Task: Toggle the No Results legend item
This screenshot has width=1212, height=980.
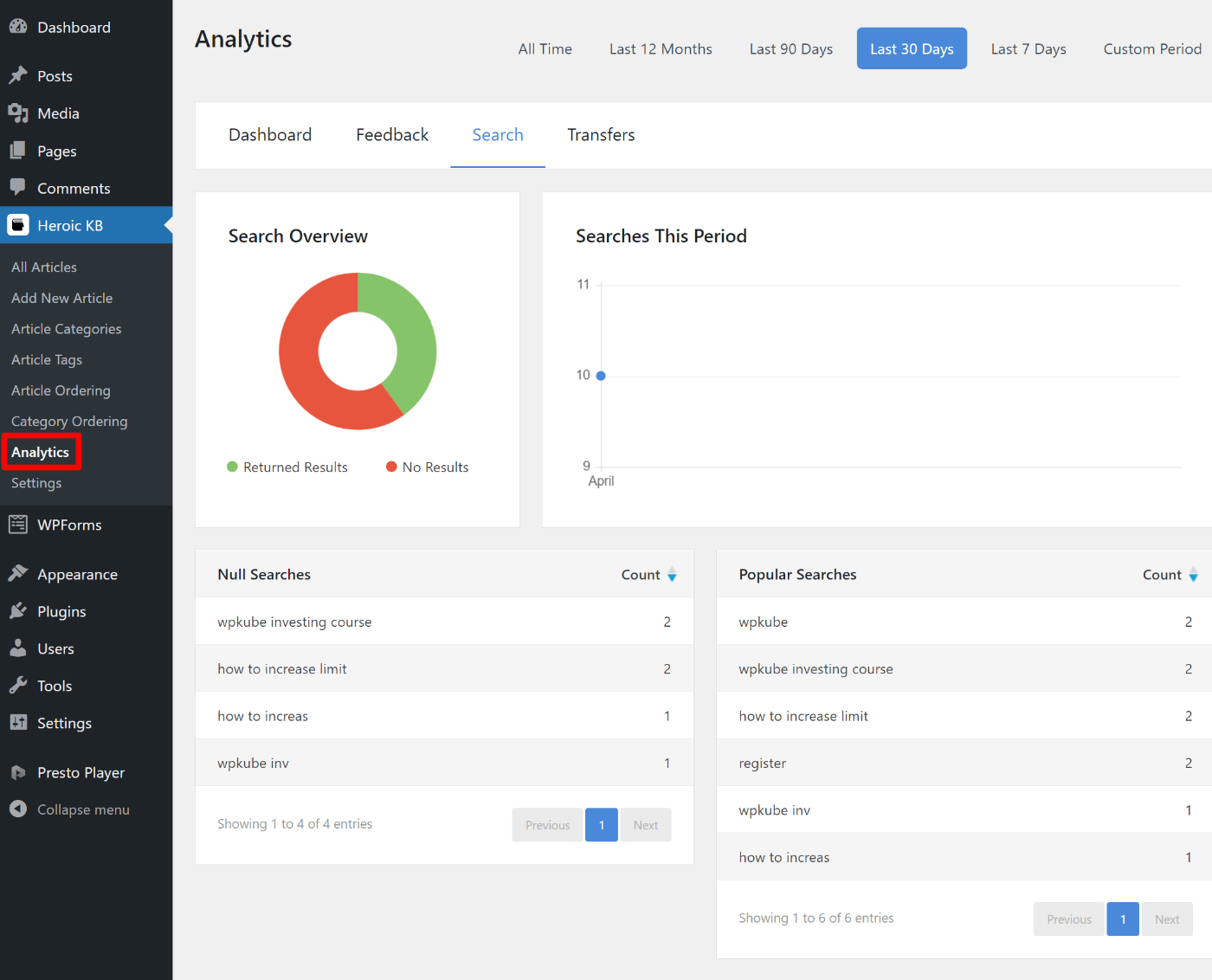Action: 428,467
